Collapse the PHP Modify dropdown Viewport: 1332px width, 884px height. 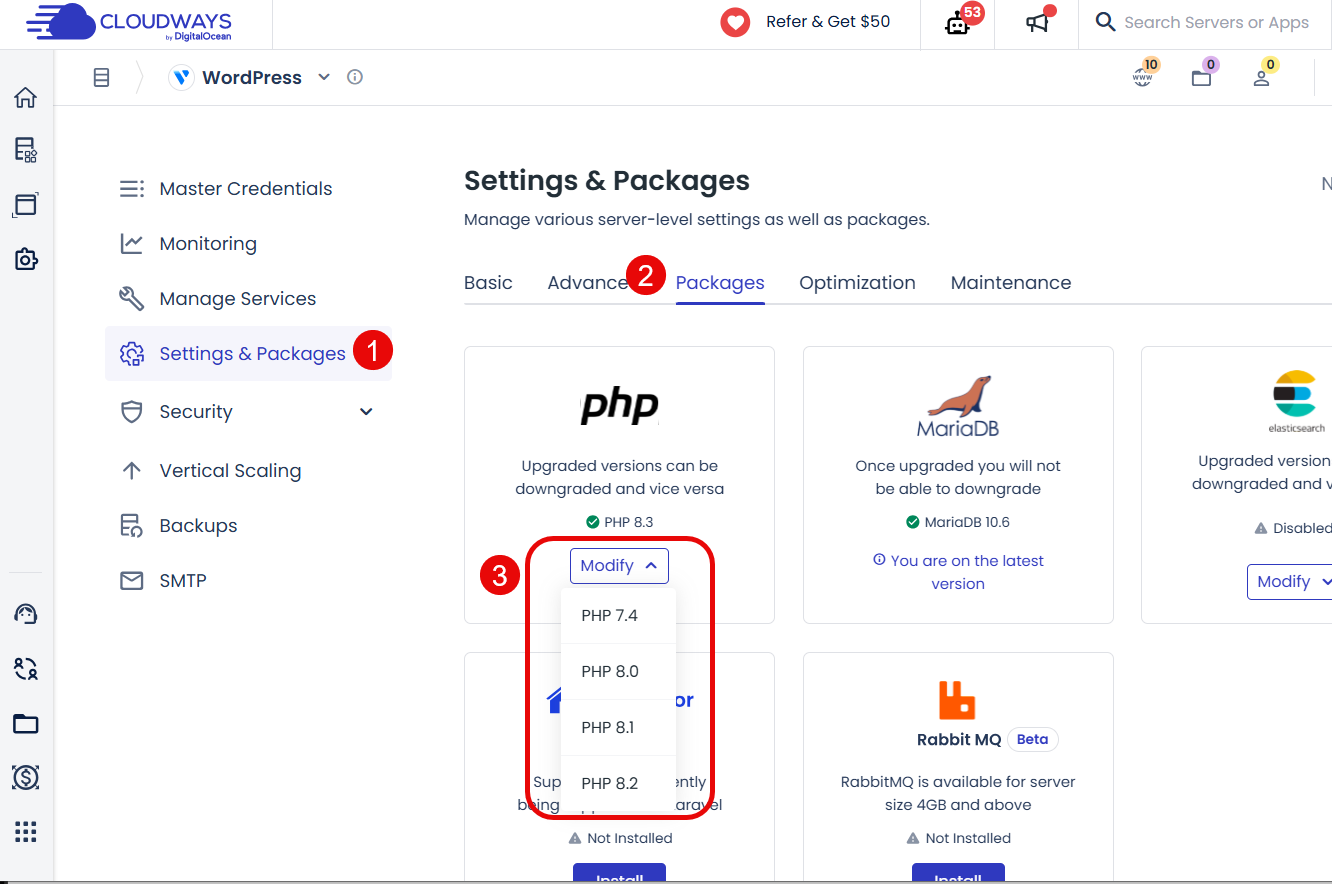click(619, 565)
